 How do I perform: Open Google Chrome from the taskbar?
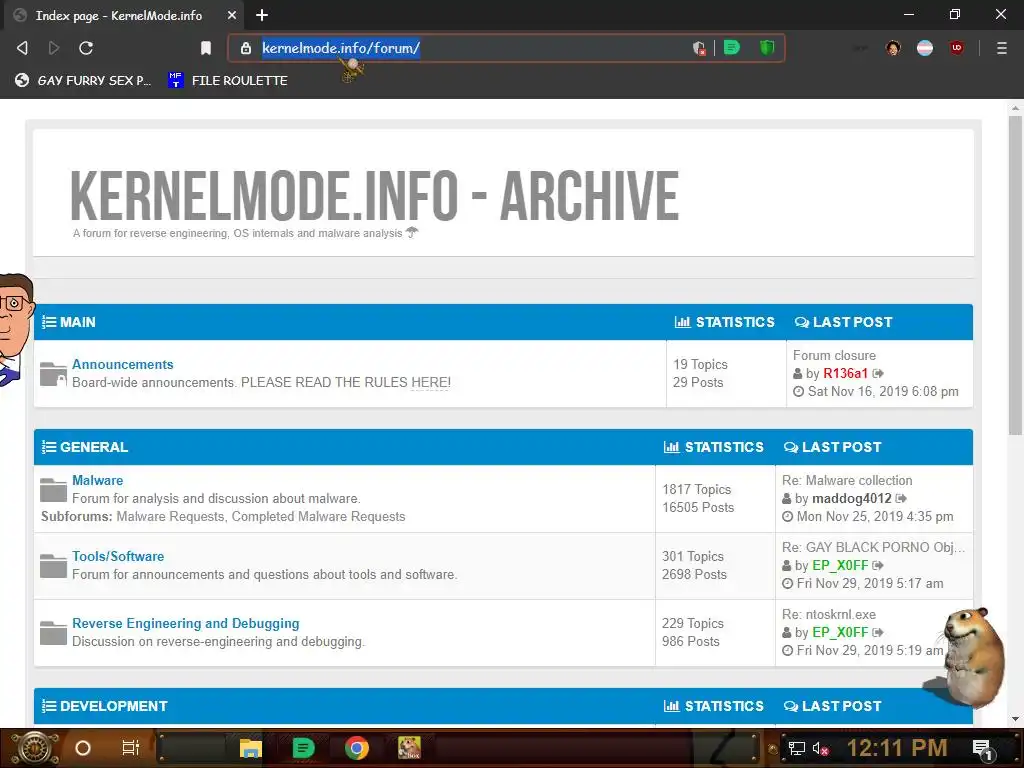(x=357, y=748)
